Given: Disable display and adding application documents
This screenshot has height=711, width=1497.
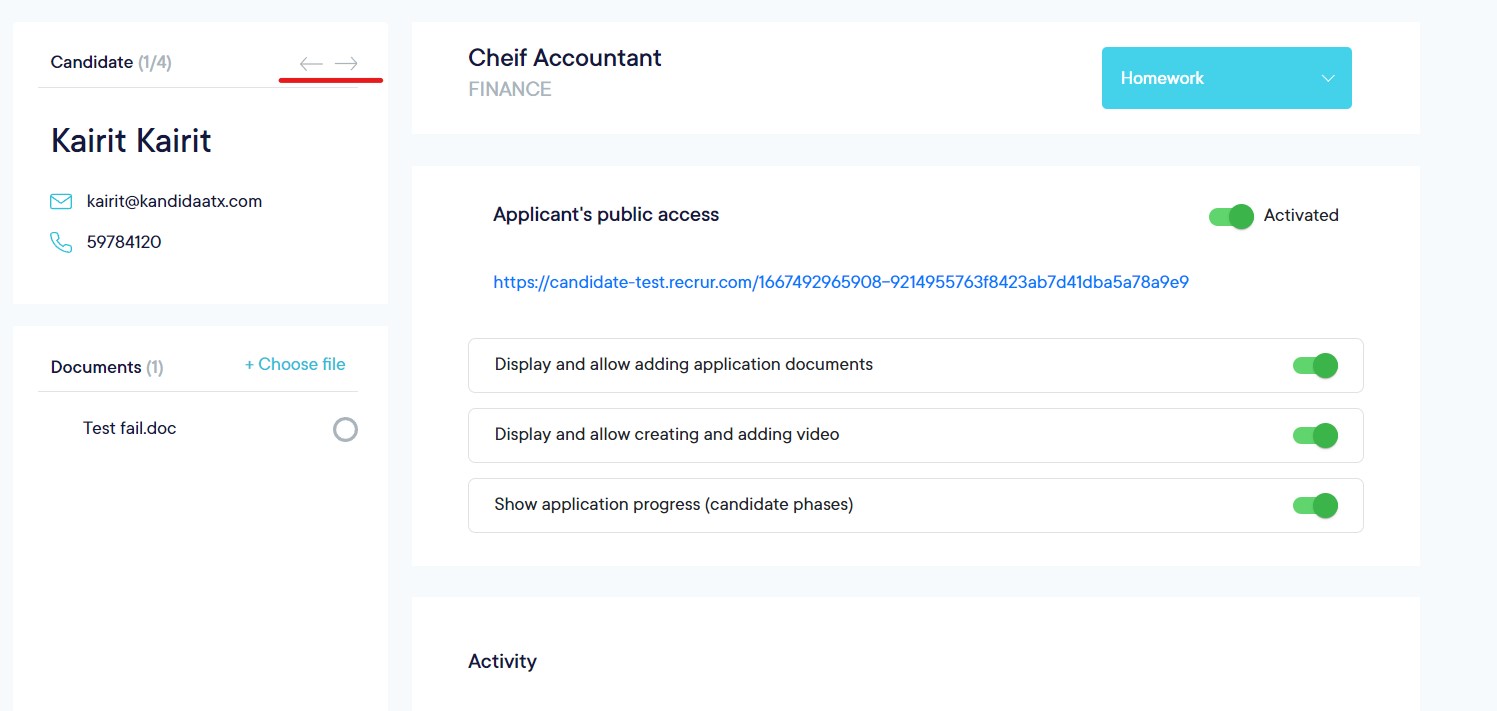Looking at the screenshot, I should 1315,366.
